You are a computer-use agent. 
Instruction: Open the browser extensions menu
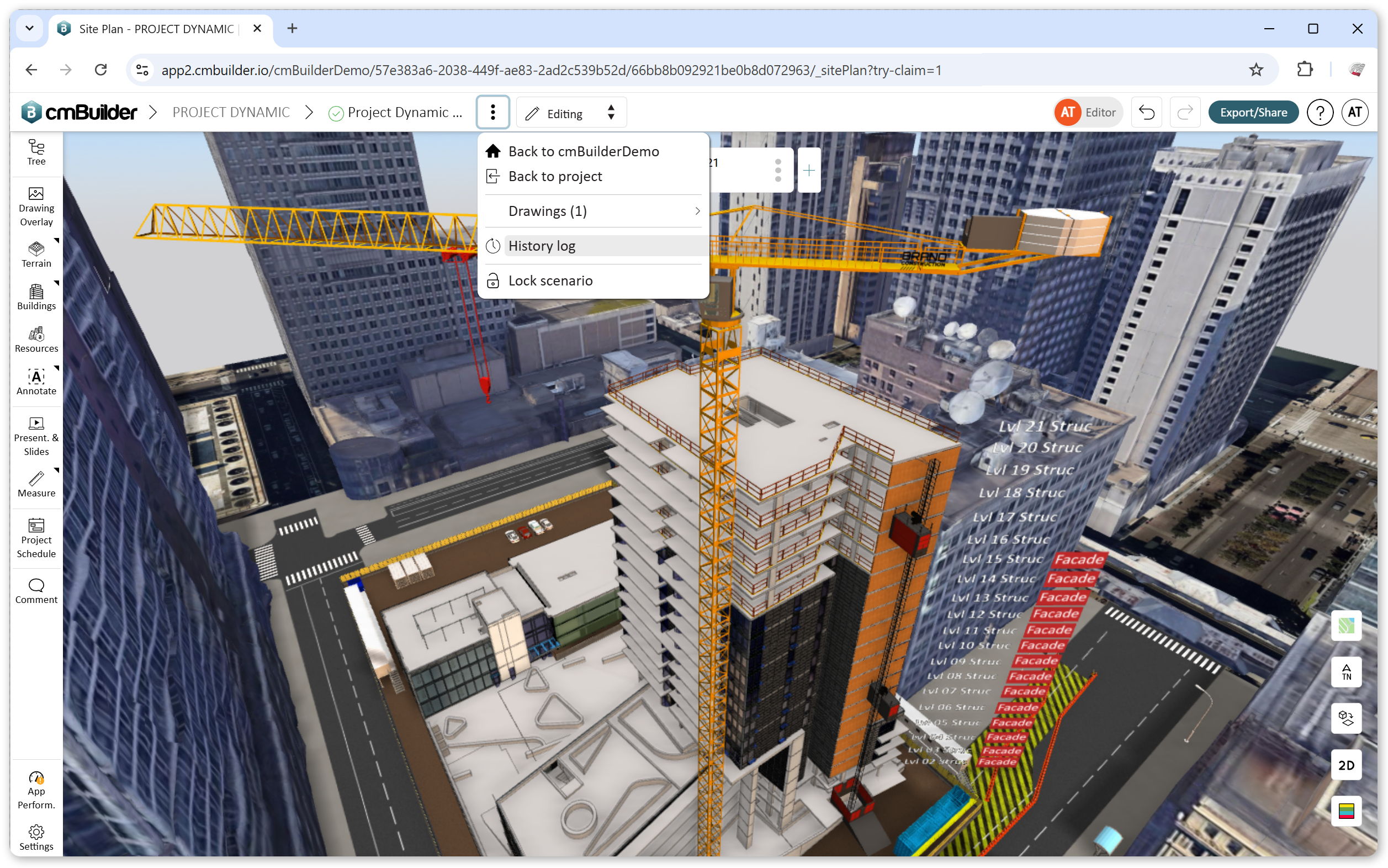point(1304,70)
